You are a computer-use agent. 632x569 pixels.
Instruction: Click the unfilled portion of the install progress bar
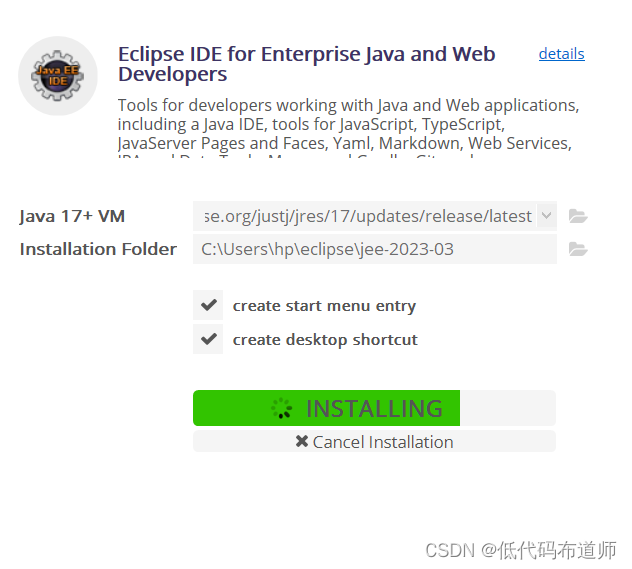(x=508, y=408)
